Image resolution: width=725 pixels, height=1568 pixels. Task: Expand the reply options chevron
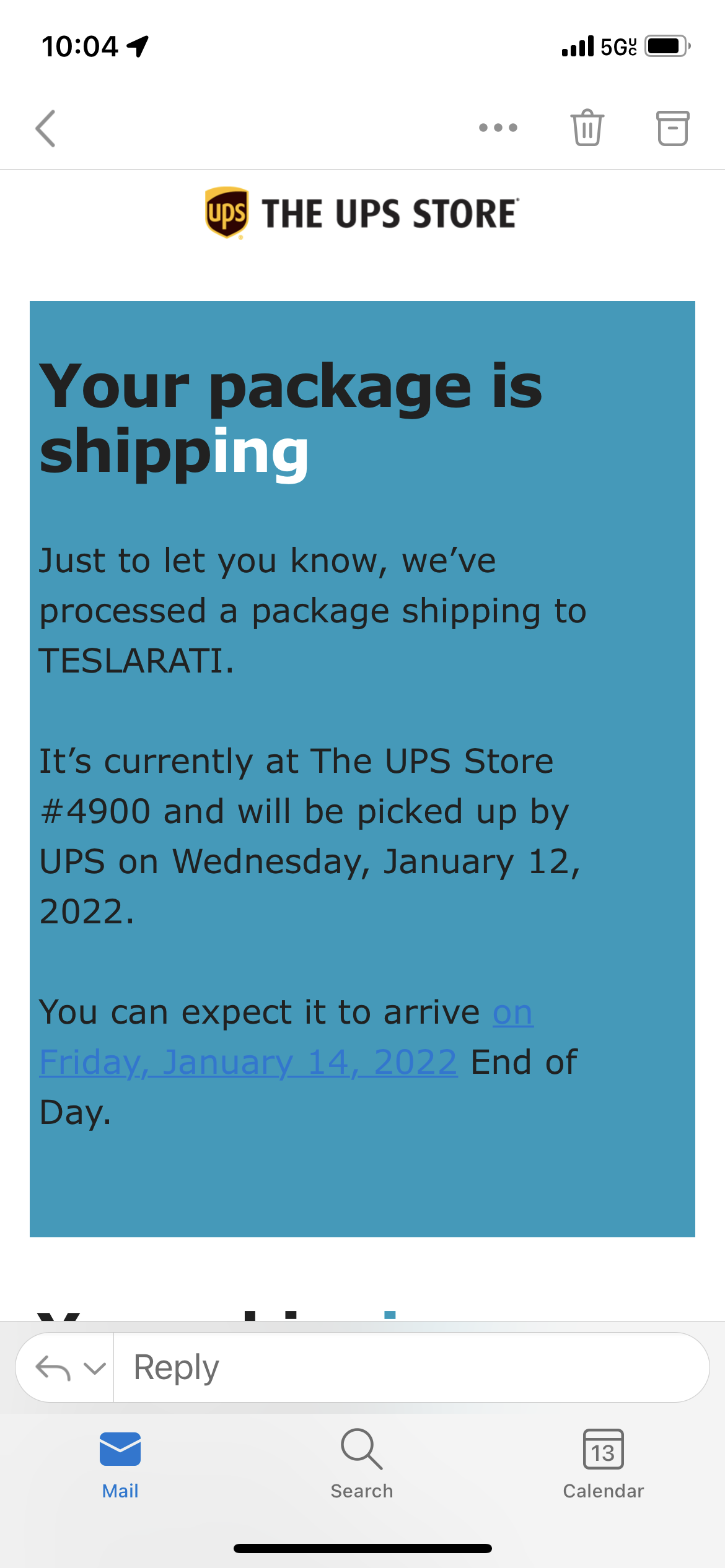(x=94, y=1368)
